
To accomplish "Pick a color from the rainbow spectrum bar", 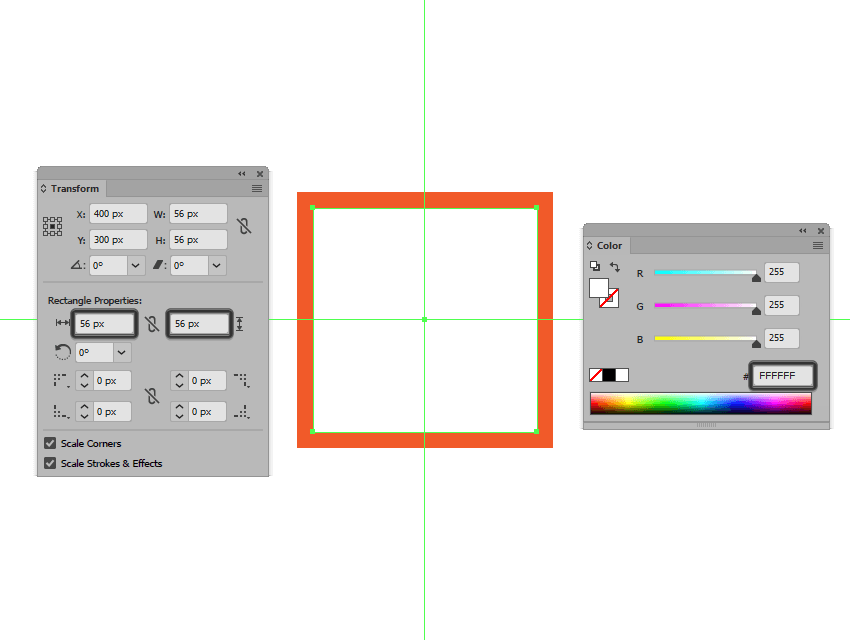I will click(700, 402).
